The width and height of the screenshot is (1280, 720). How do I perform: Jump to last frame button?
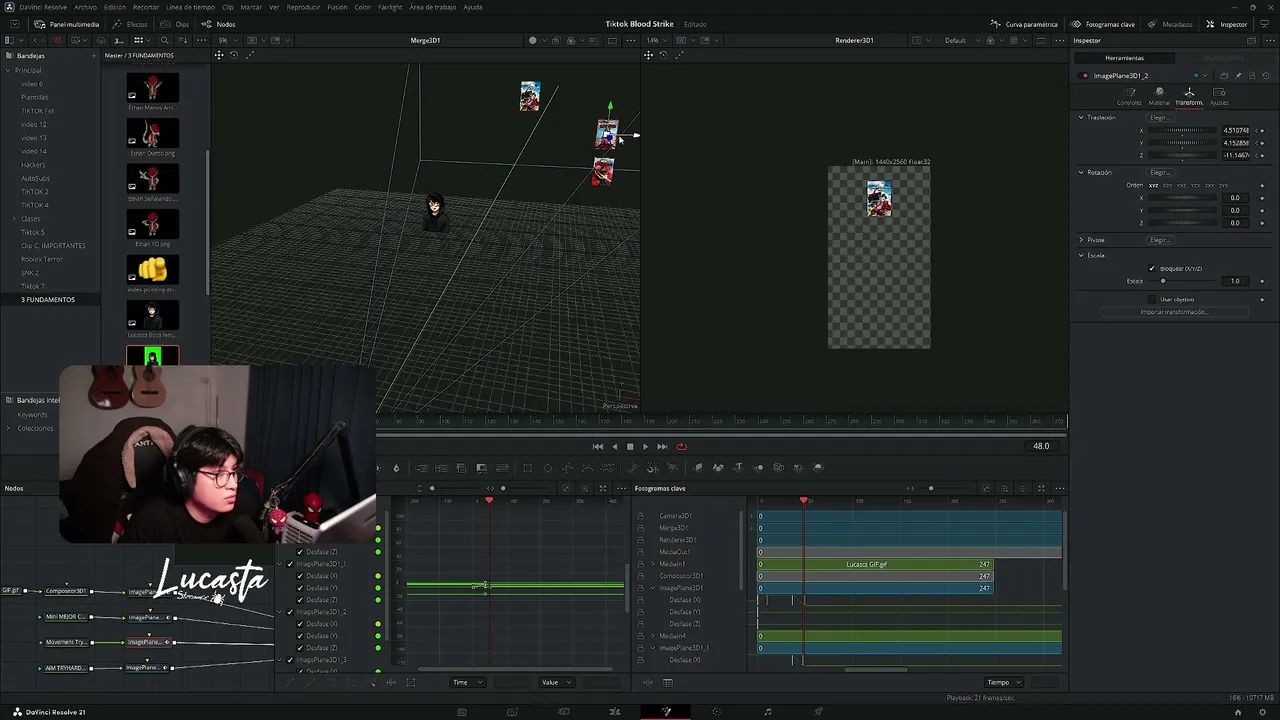coord(662,446)
